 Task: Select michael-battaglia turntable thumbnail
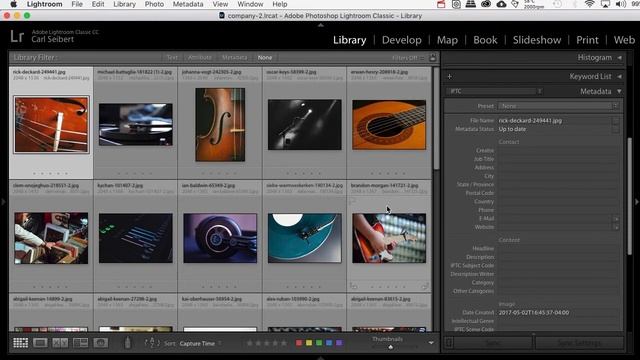click(136, 124)
